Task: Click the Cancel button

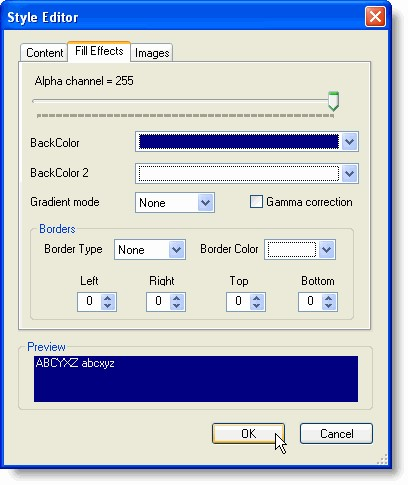Action: (336, 433)
